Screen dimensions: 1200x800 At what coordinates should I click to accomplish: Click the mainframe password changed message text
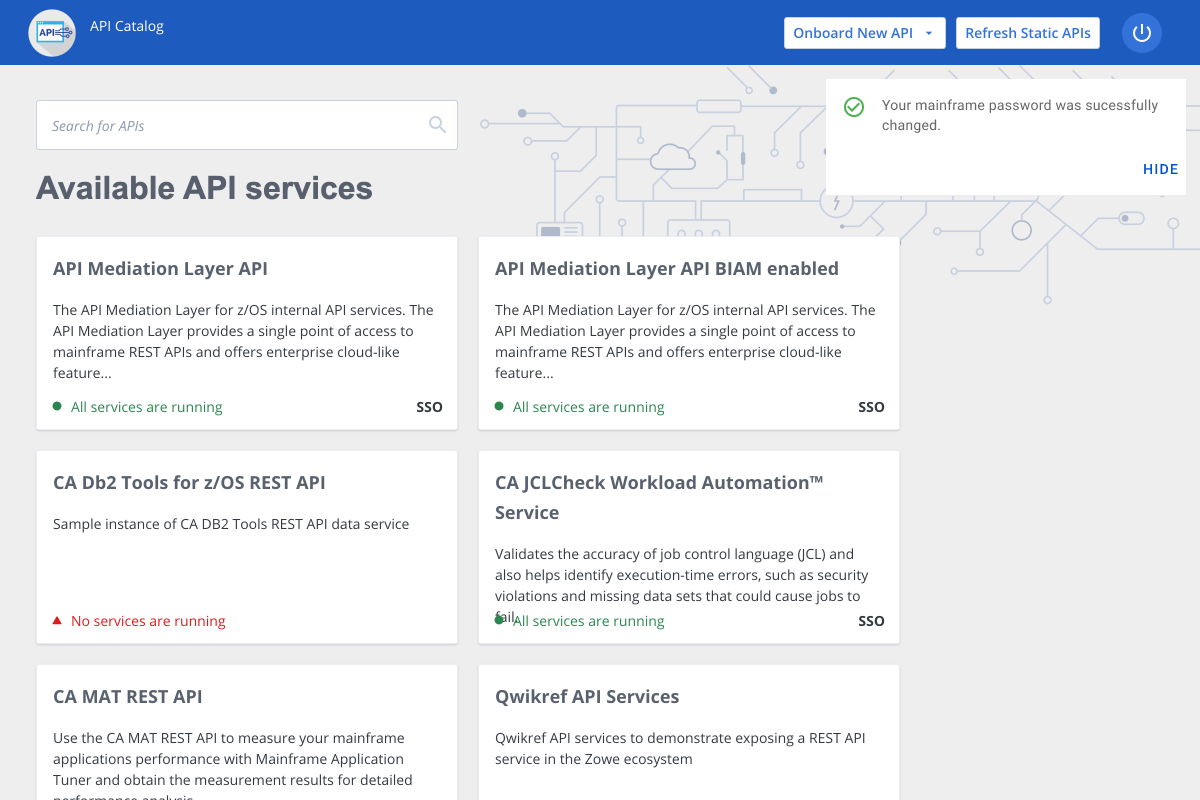coord(1020,115)
